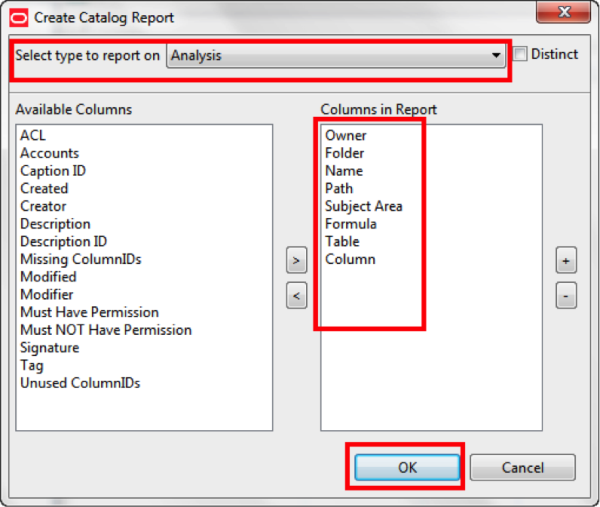
Task: Select Caption ID from Available Columns
Action: (53, 171)
